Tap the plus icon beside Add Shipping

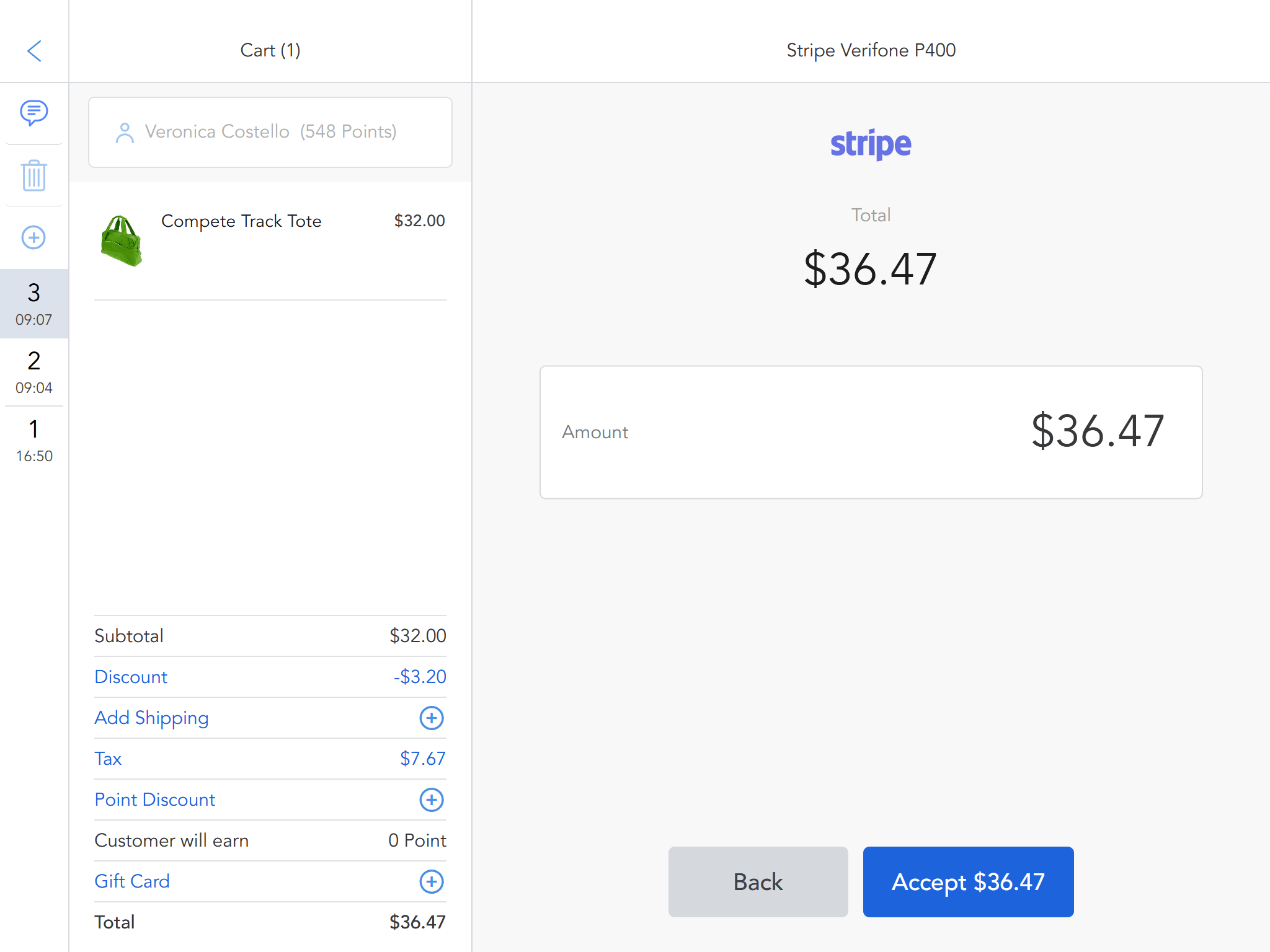point(432,718)
